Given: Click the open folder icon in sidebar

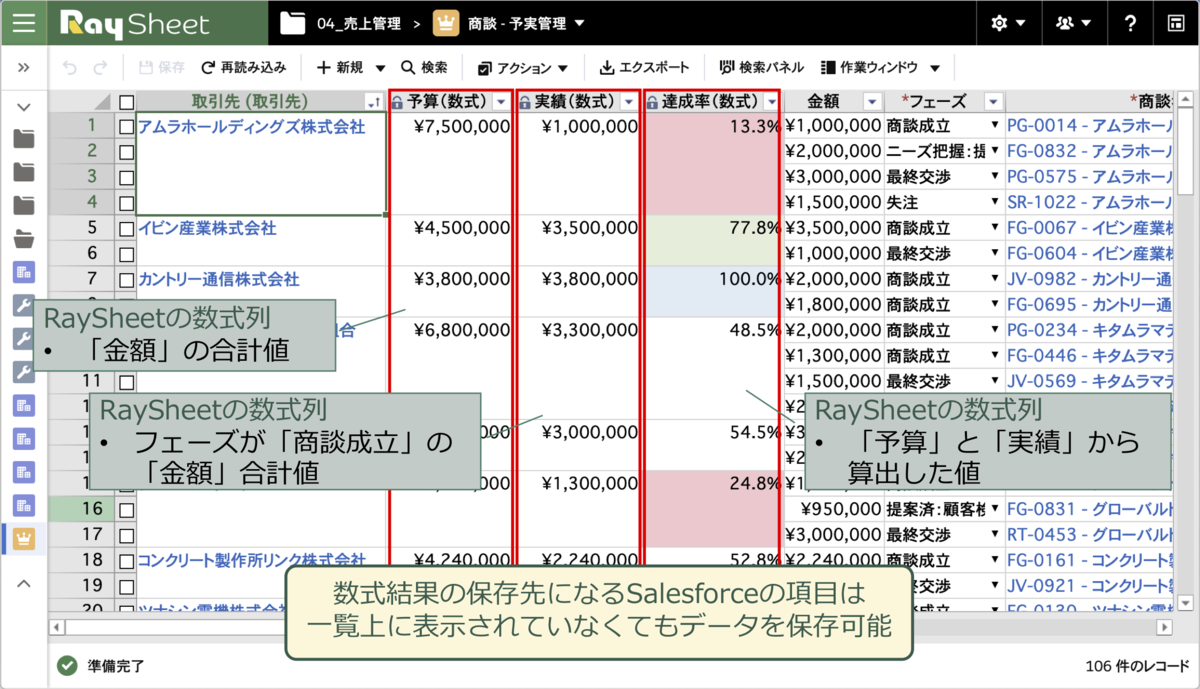Looking at the screenshot, I should click(x=24, y=239).
